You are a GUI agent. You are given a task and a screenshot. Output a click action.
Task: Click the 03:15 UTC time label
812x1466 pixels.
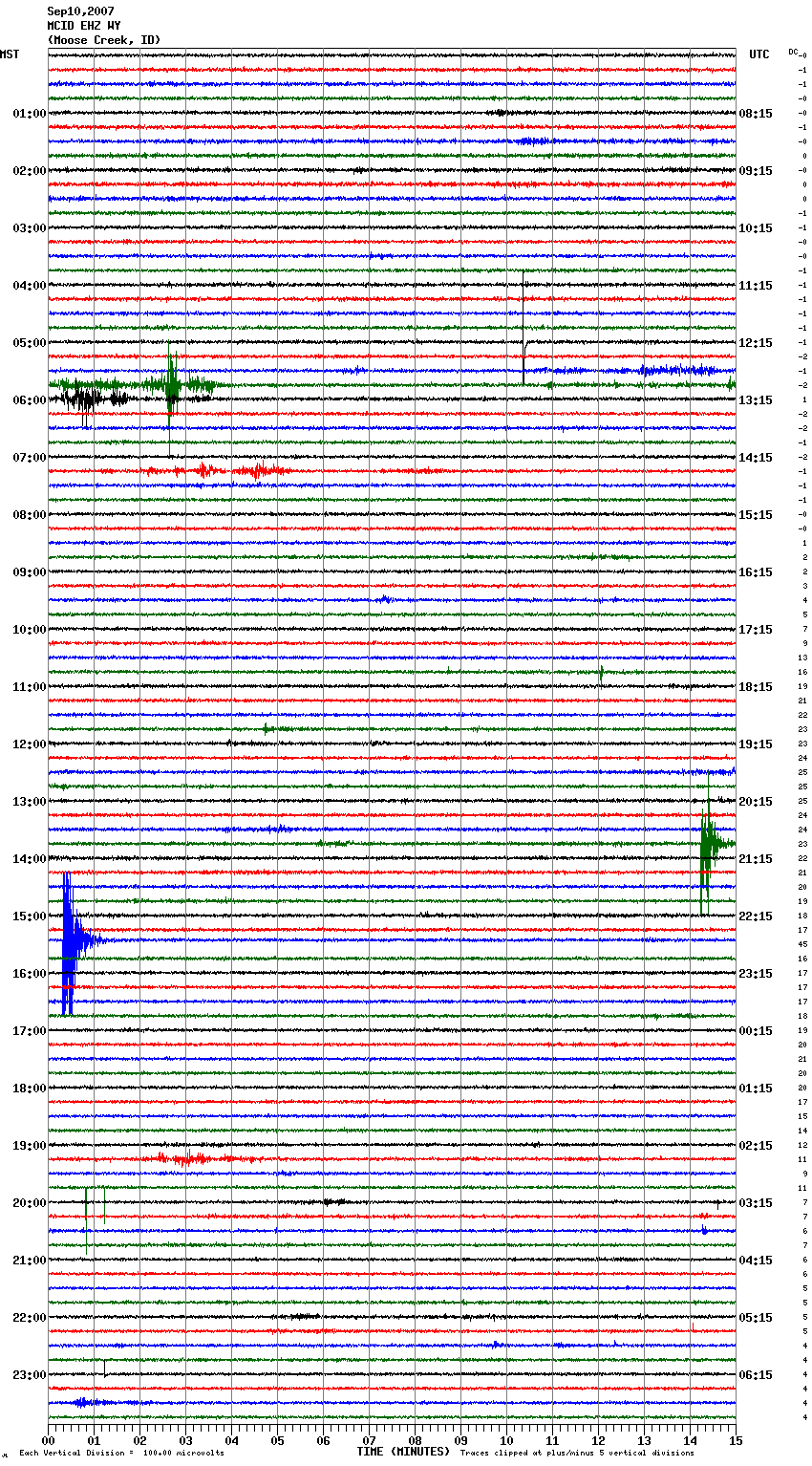click(x=756, y=1203)
